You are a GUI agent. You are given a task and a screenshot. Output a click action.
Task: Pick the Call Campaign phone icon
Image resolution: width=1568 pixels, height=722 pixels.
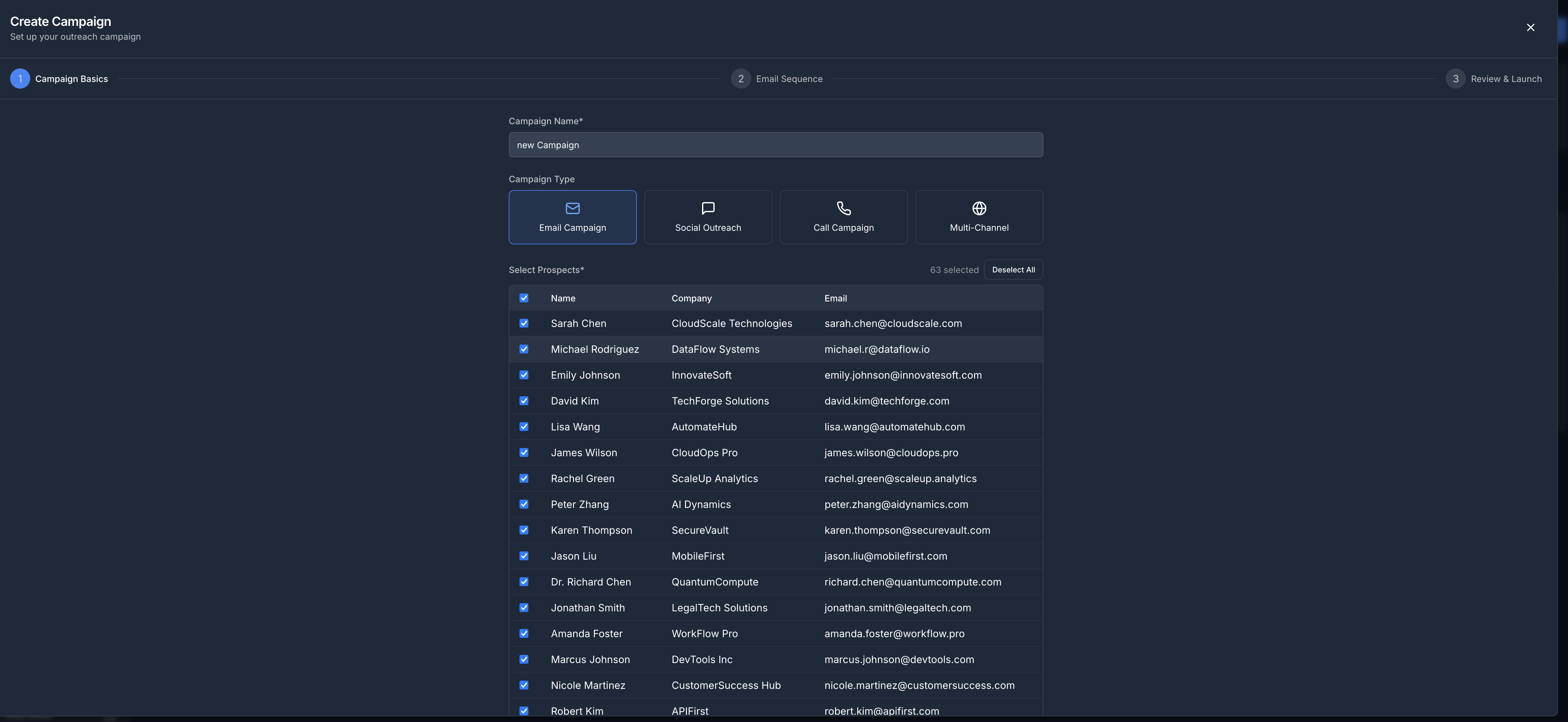click(843, 208)
